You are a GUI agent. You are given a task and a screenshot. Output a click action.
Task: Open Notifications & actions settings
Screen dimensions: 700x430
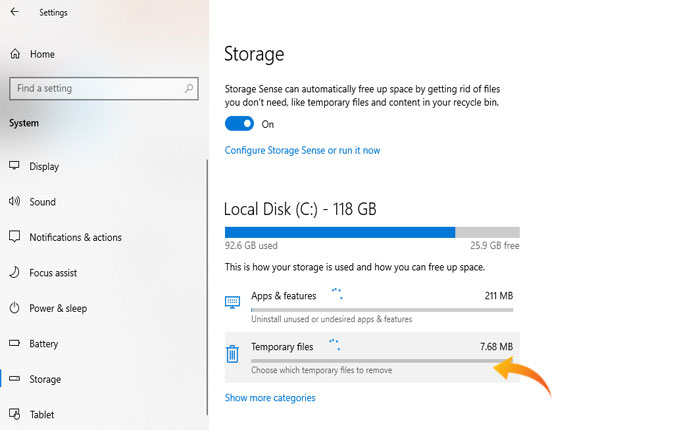(x=75, y=237)
